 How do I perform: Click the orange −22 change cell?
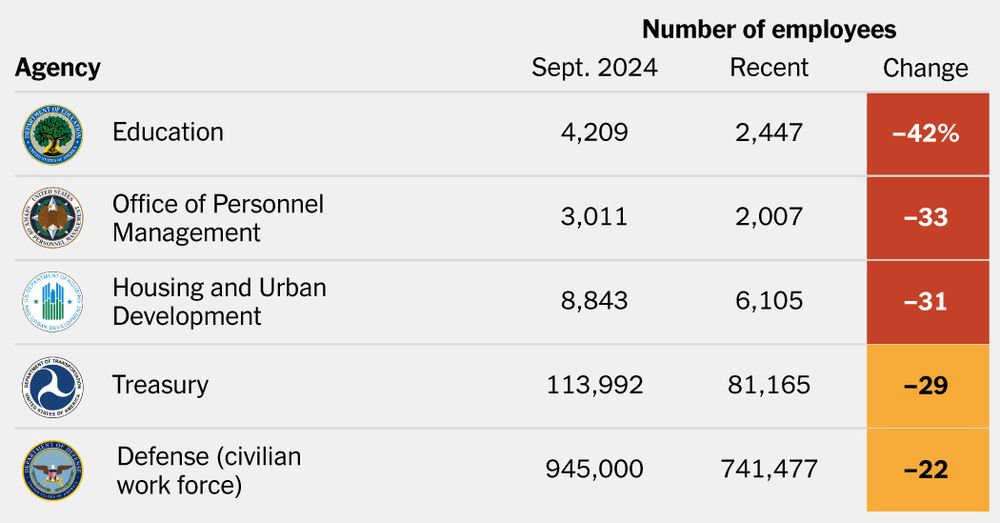[925, 470]
